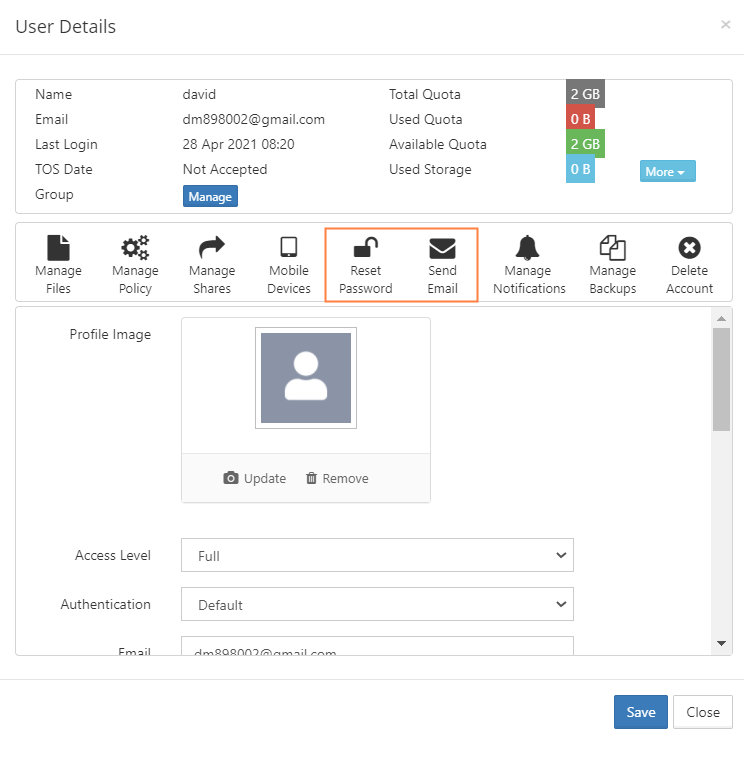744x757 pixels.
Task: Save the user details
Action: (640, 712)
